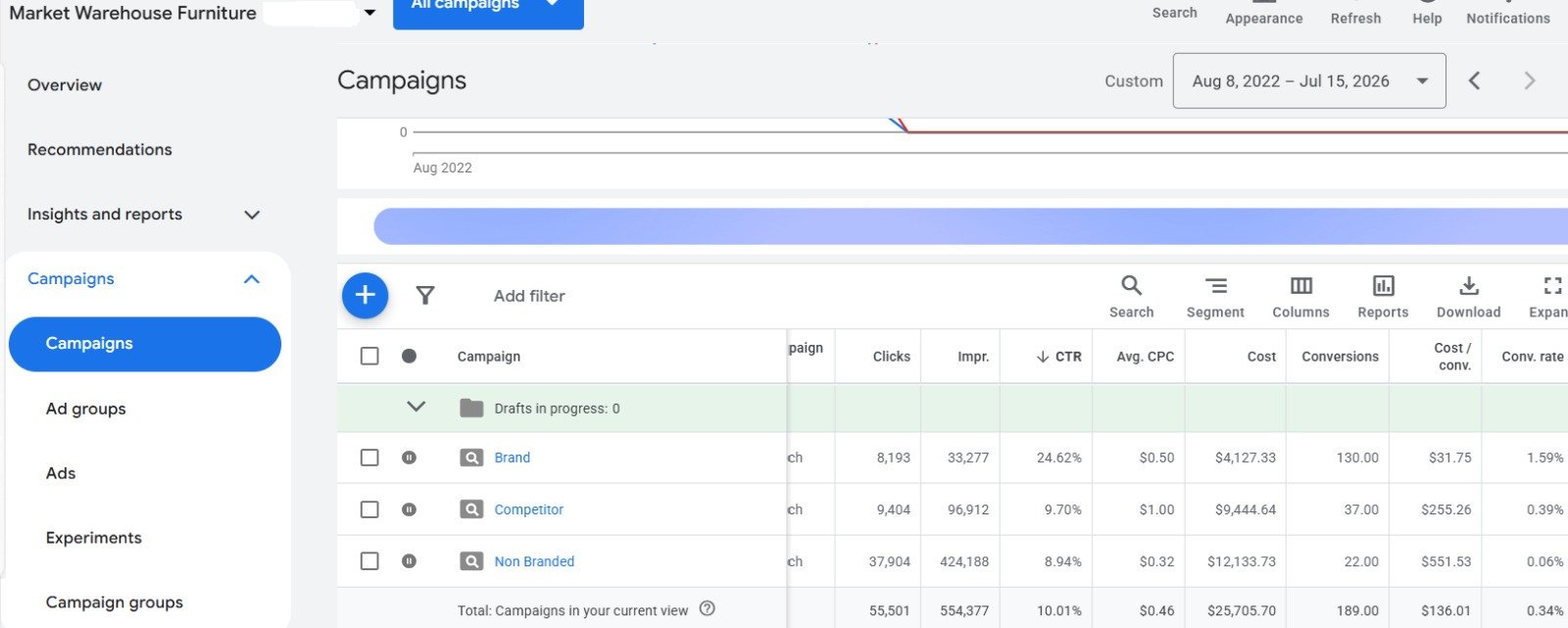Screen dimensions: 1568x628
Task: Open table Search tool
Action: tap(1131, 297)
